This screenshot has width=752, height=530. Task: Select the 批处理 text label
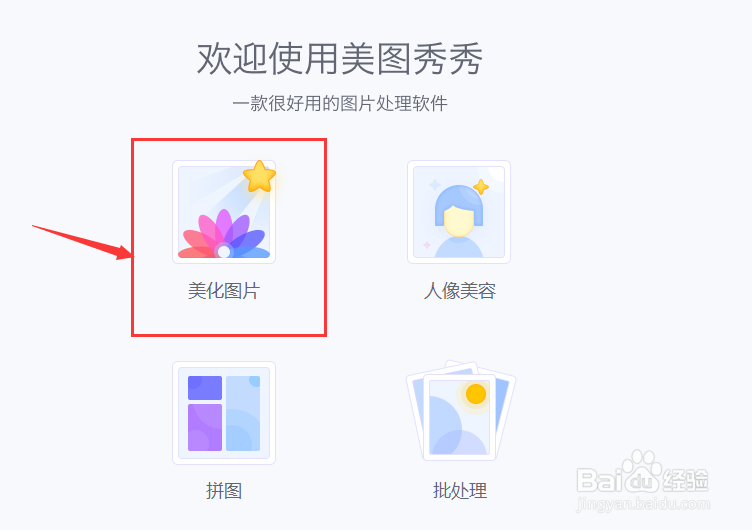coord(460,491)
